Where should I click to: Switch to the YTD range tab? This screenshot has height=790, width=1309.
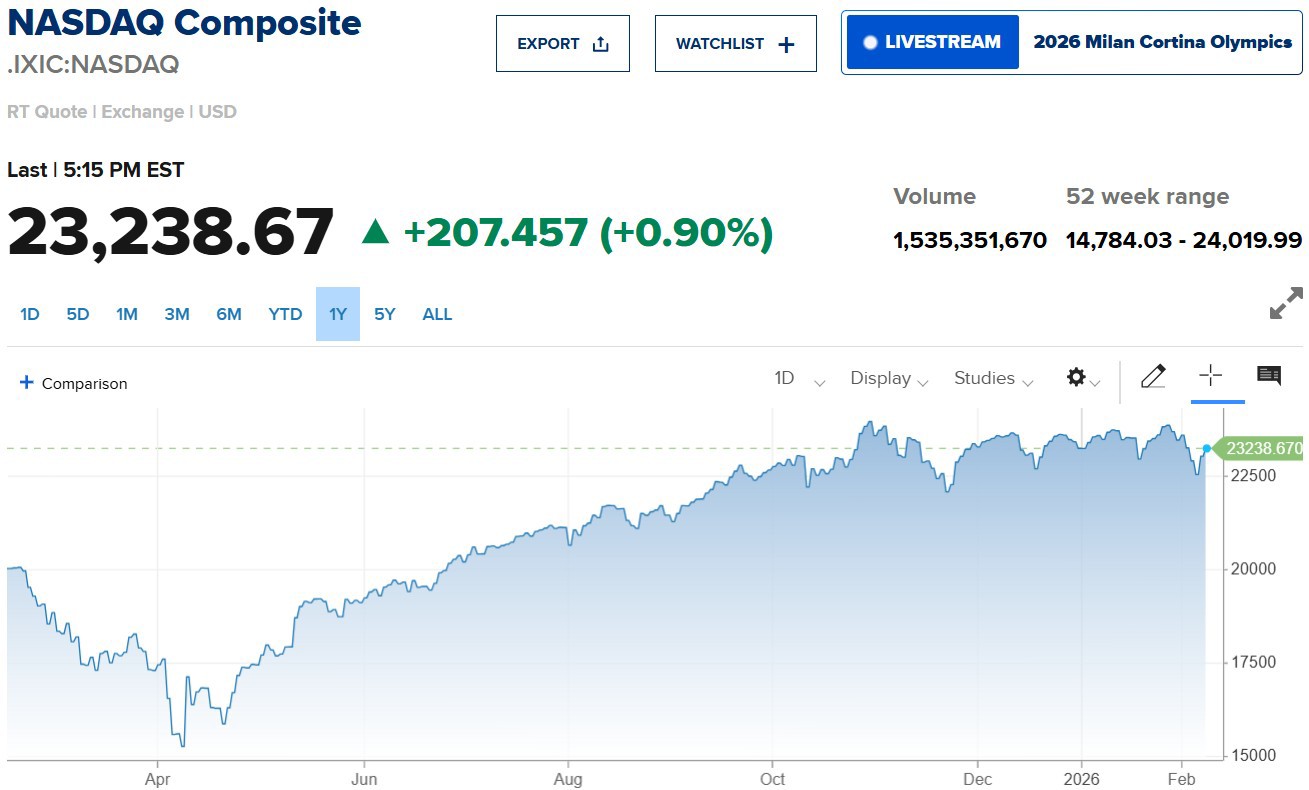coord(285,314)
